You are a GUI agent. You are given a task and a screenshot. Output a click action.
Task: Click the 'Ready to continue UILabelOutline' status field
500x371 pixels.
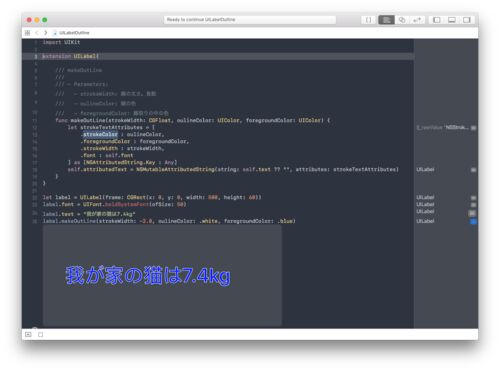point(250,20)
